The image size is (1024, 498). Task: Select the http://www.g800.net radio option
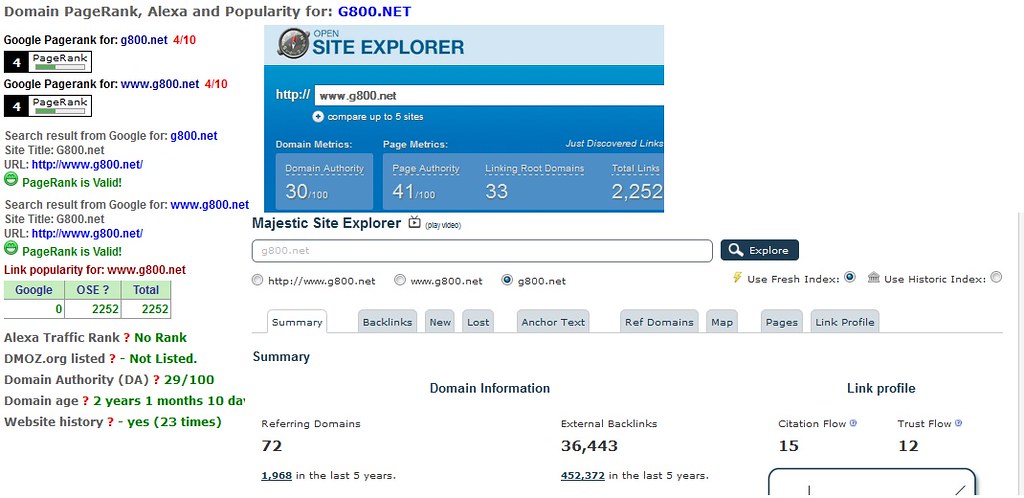257,280
